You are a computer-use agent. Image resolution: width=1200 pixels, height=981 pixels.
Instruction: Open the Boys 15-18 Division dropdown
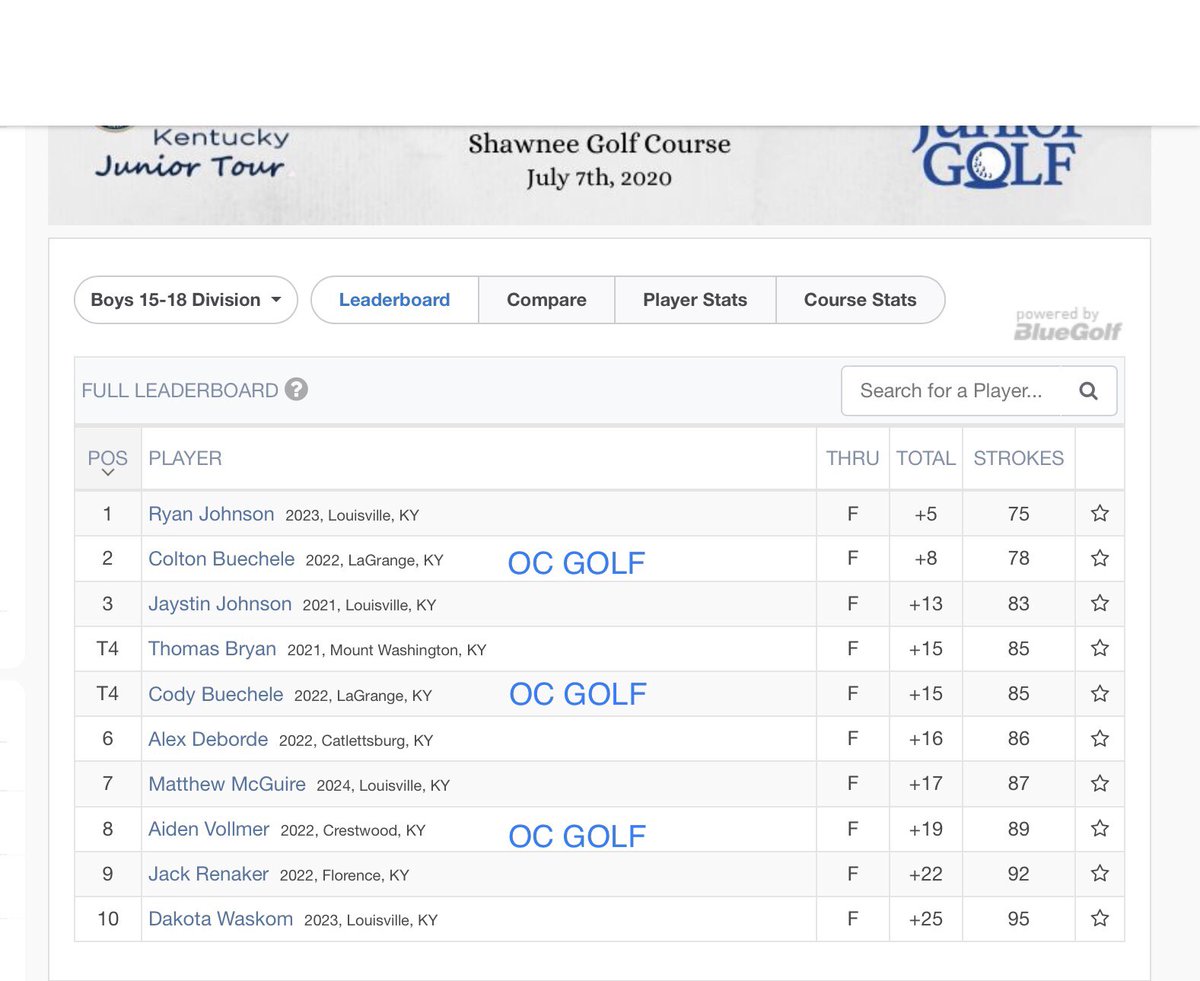185,299
